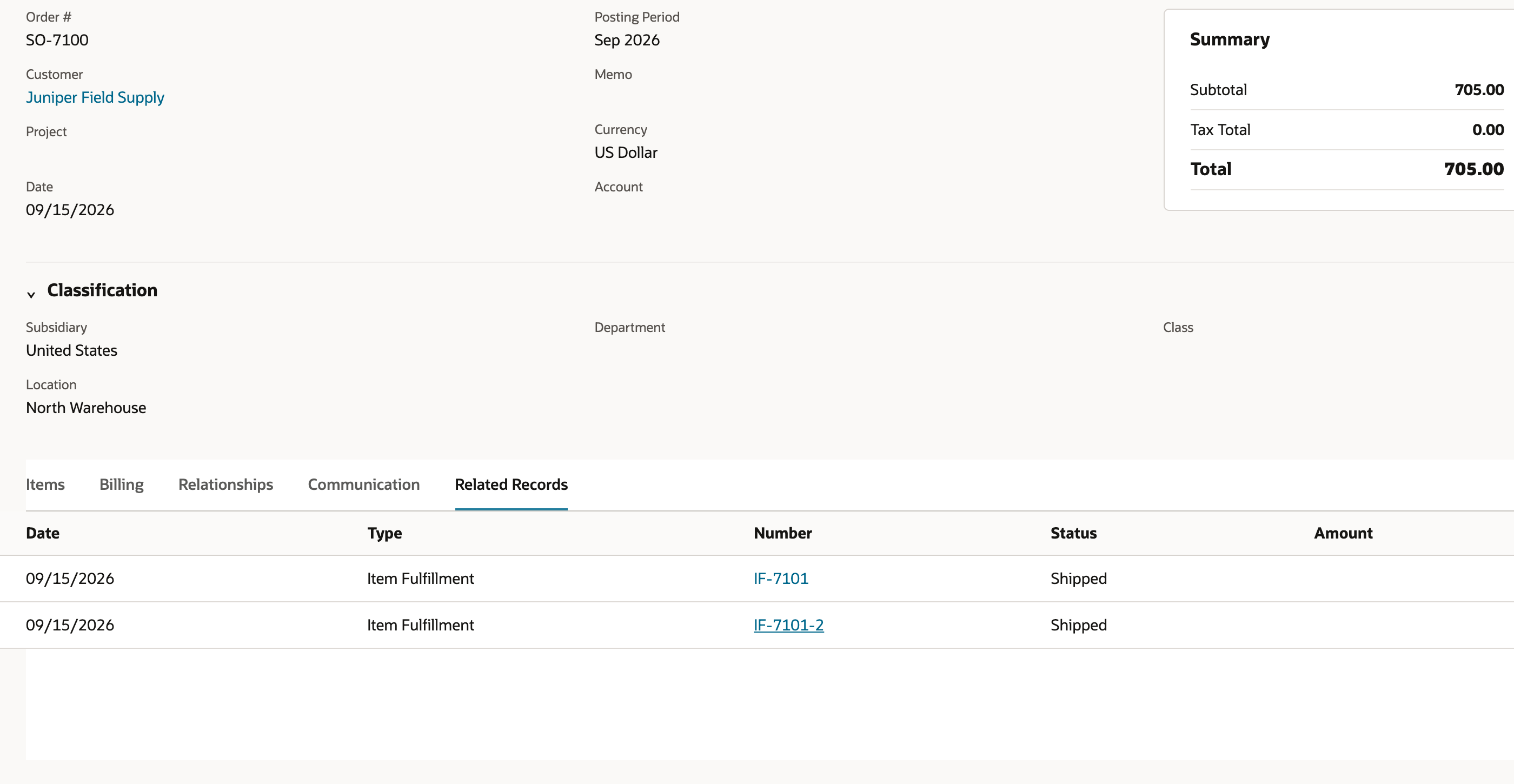Switch to the Billing tab
The height and width of the screenshot is (784, 1514).
(x=122, y=484)
